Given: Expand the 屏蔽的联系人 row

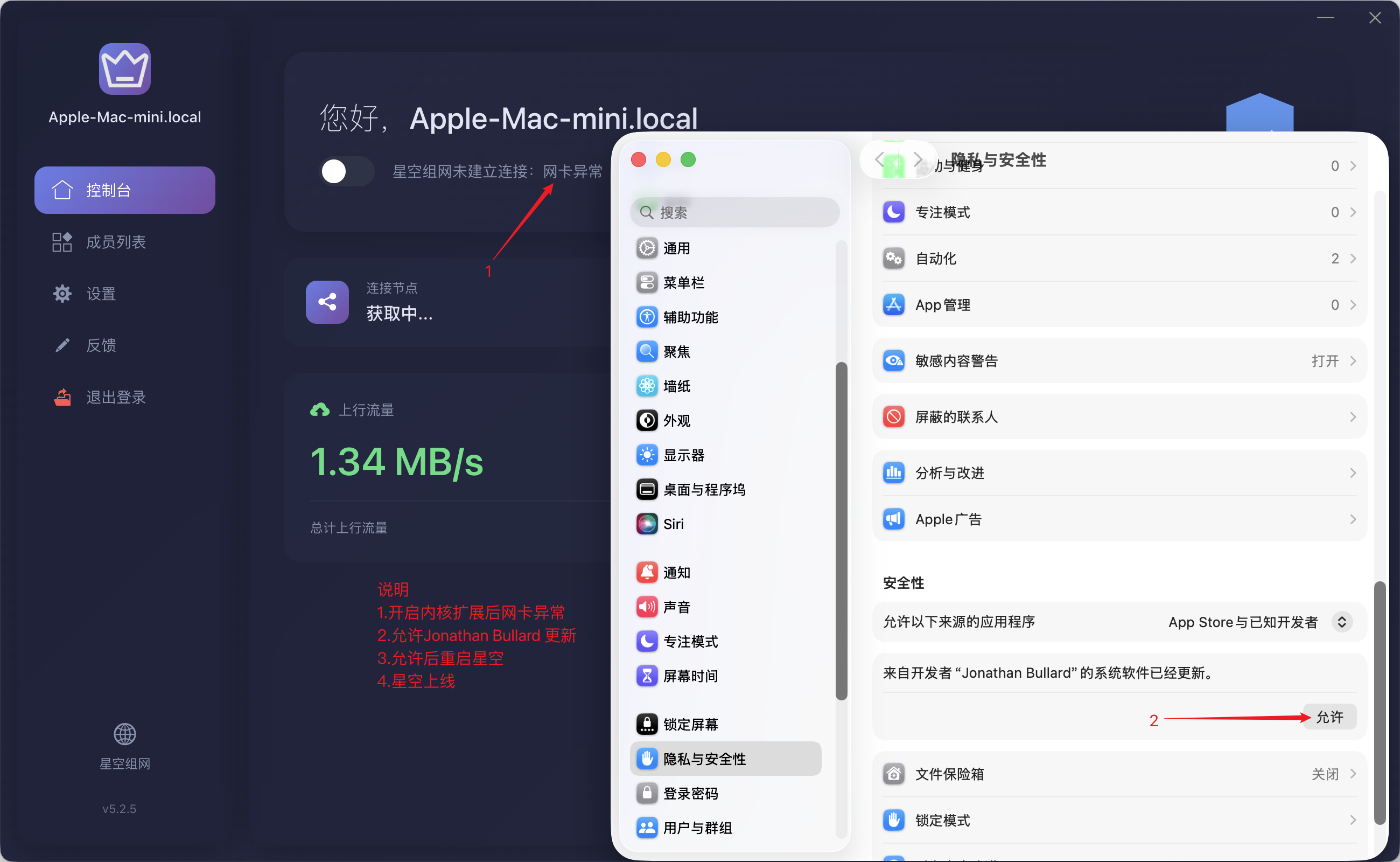Looking at the screenshot, I should [x=1353, y=417].
